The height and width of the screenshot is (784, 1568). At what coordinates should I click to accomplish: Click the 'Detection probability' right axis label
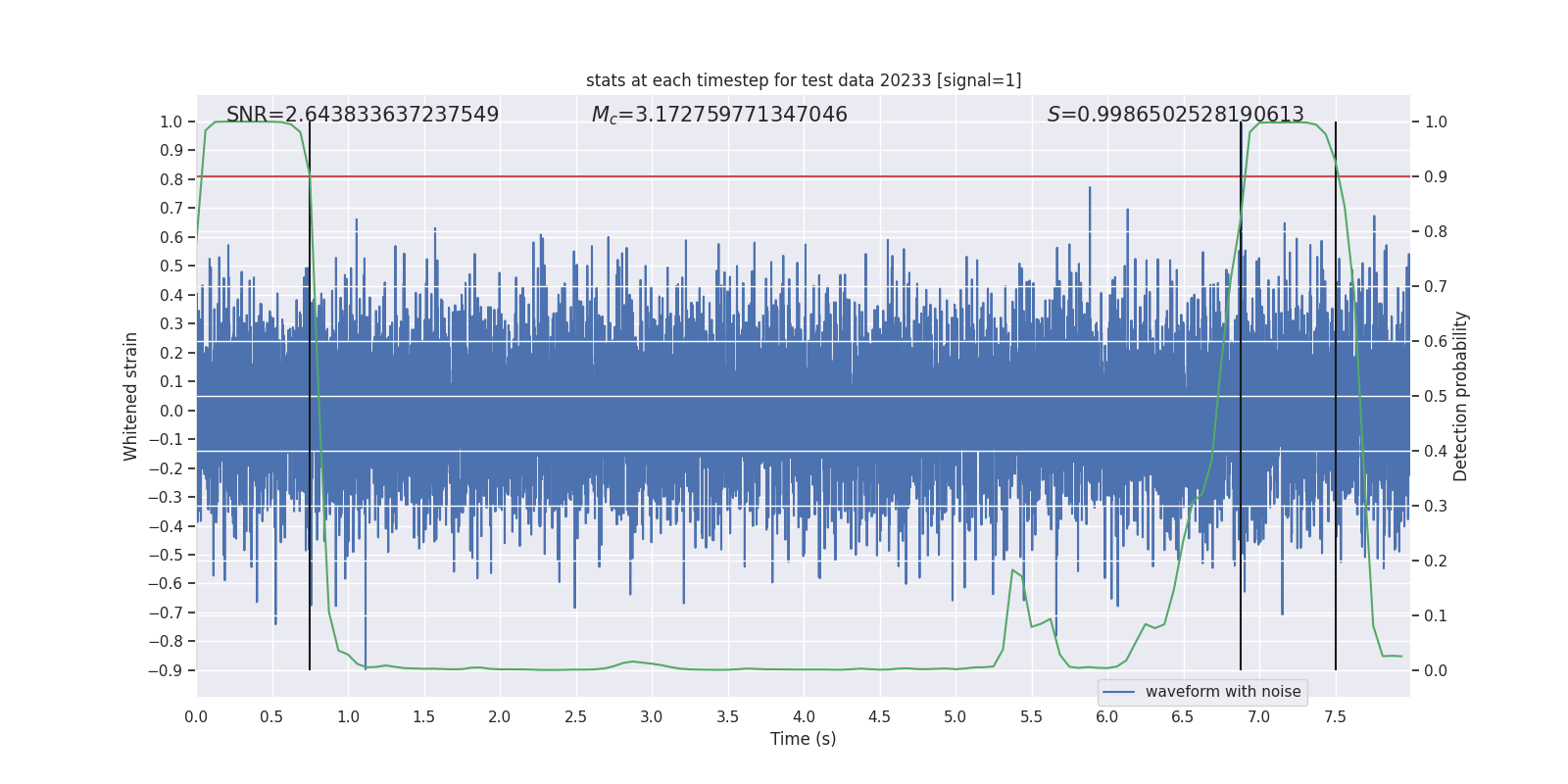click(x=1461, y=396)
